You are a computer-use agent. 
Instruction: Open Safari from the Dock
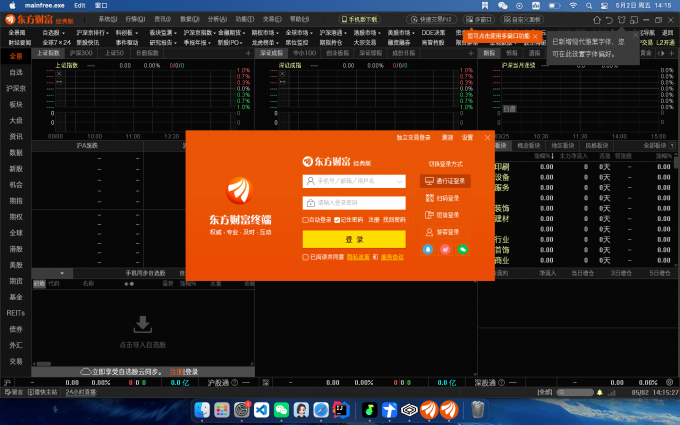[x=321, y=410]
